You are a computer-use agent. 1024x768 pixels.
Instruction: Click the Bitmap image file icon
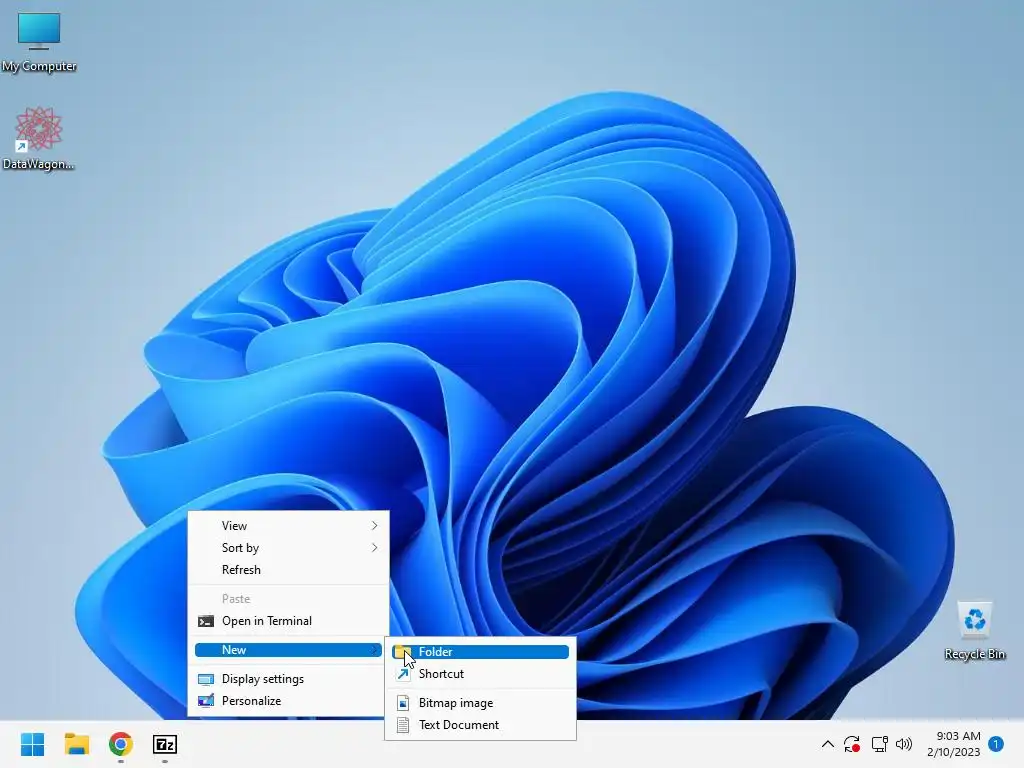tap(404, 703)
